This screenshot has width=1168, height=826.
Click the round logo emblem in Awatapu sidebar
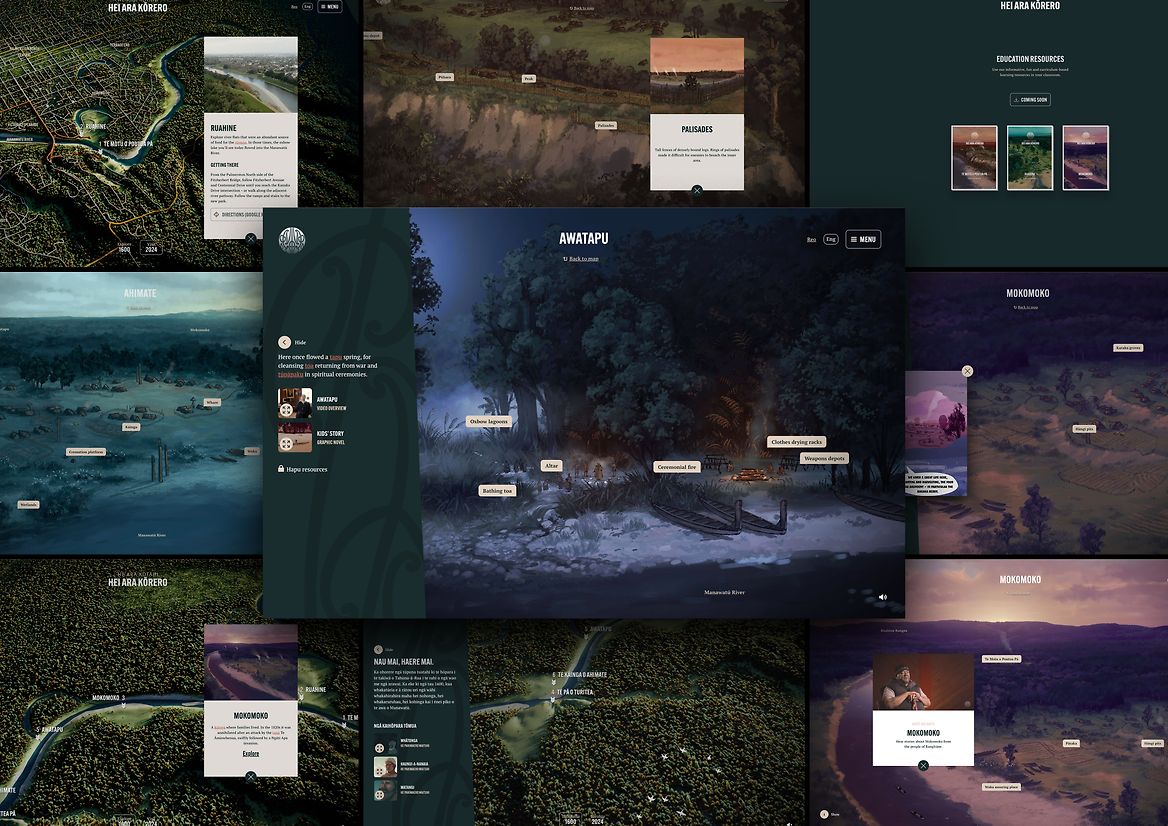click(x=291, y=240)
